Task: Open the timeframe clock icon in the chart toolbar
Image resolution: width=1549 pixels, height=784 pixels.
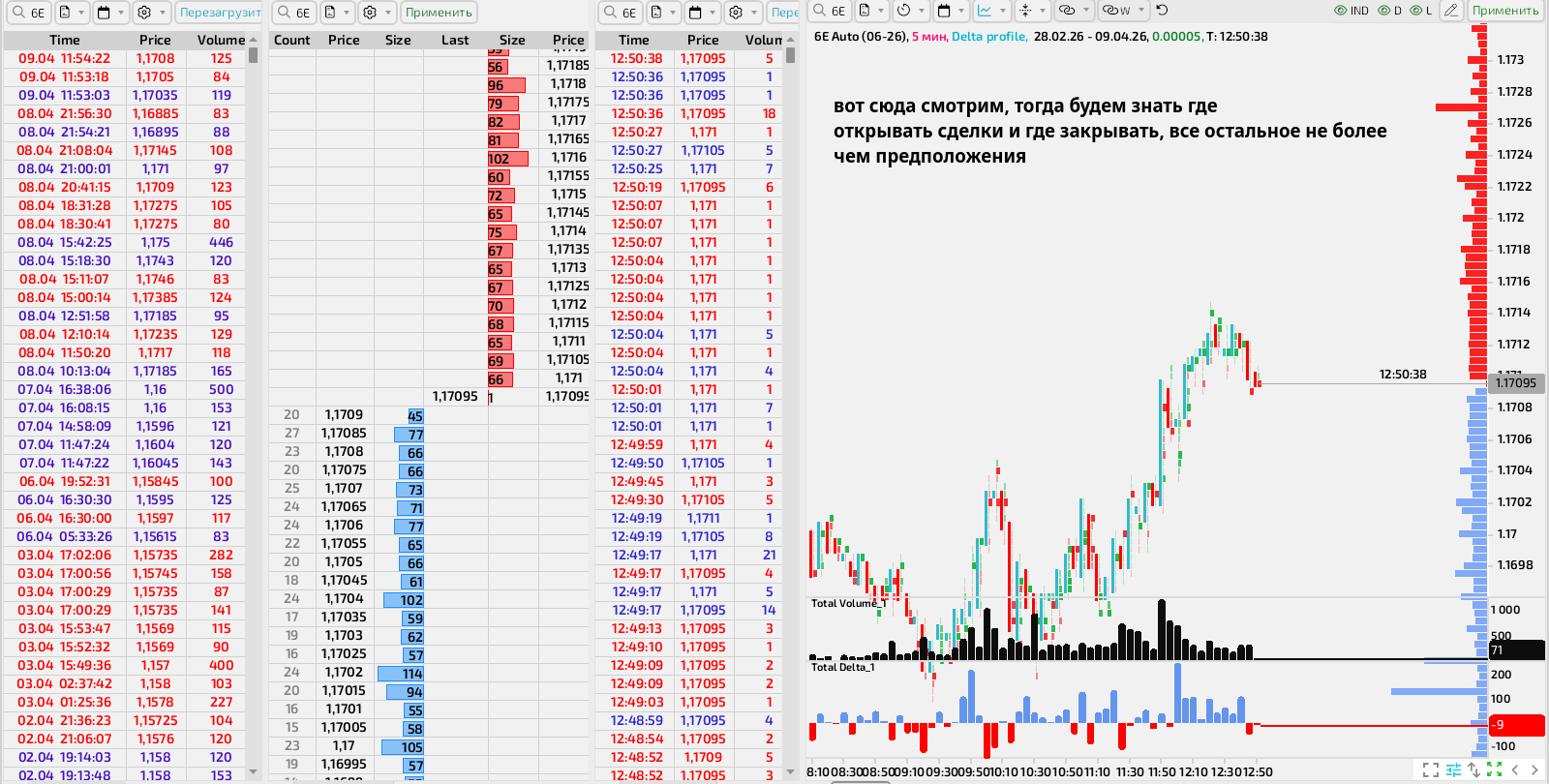Action: tap(903, 11)
